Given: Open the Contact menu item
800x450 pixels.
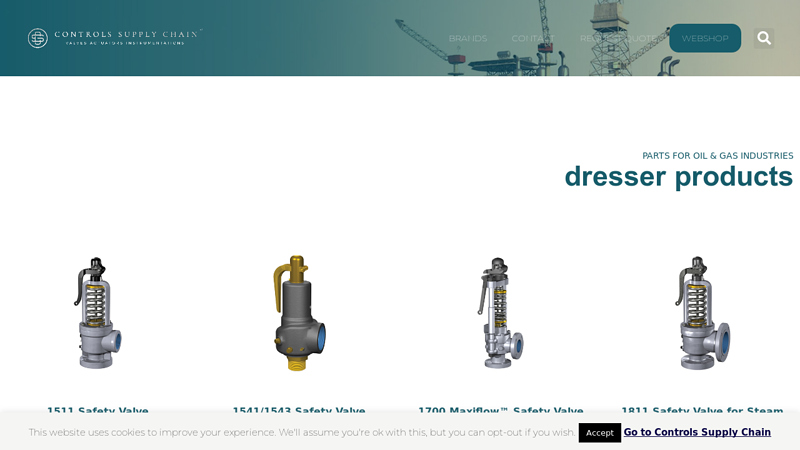Looking at the screenshot, I should [x=533, y=38].
